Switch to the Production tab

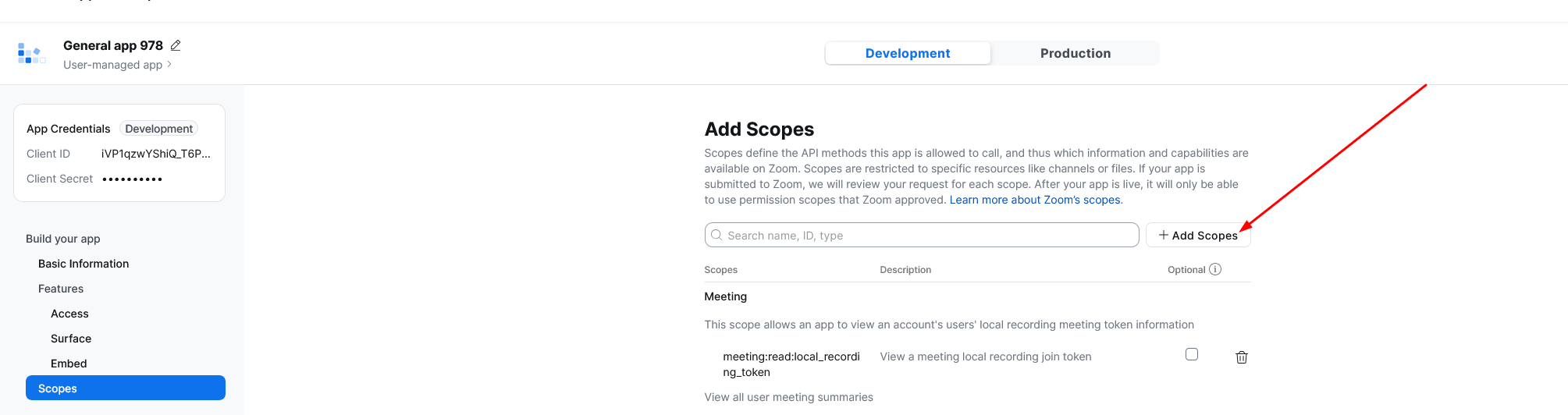tap(1075, 53)
